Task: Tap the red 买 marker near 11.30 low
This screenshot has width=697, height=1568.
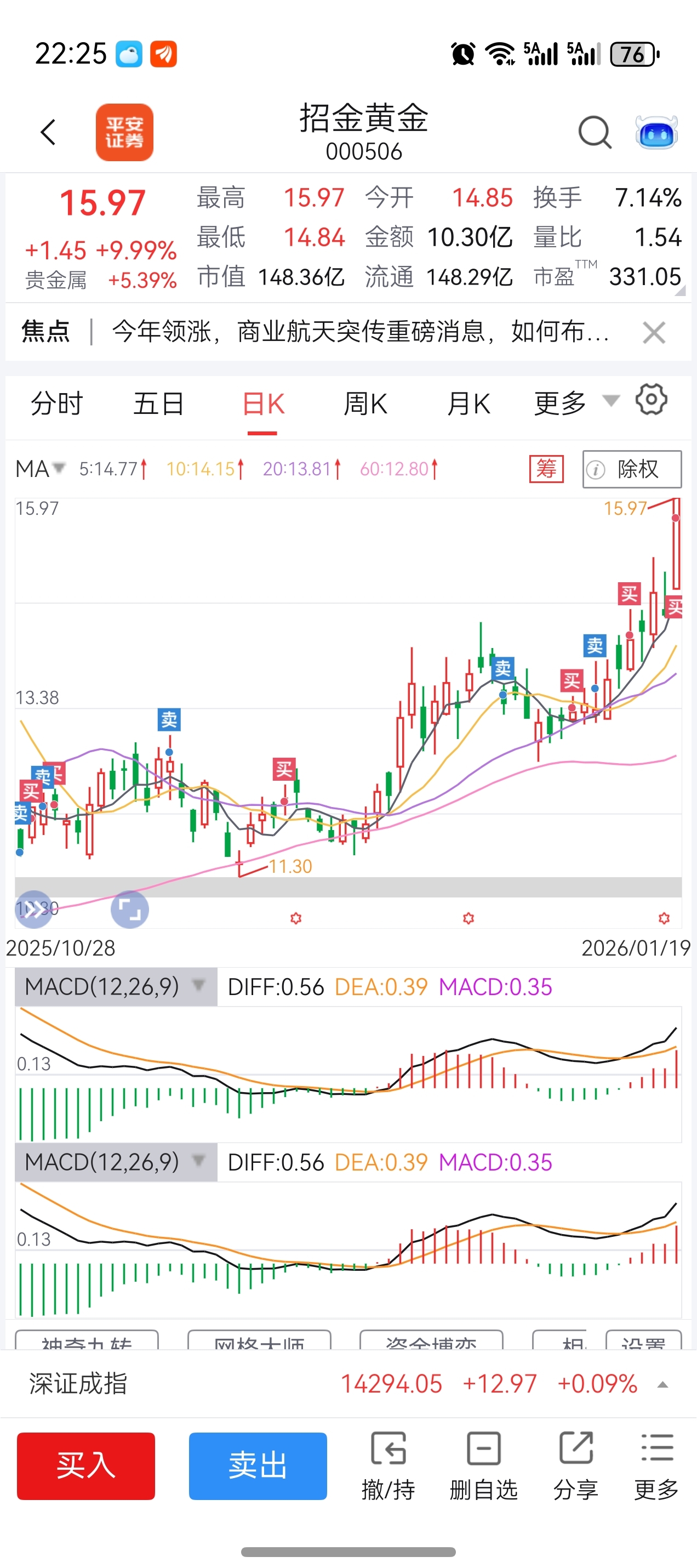Action: tap(284, 769)
